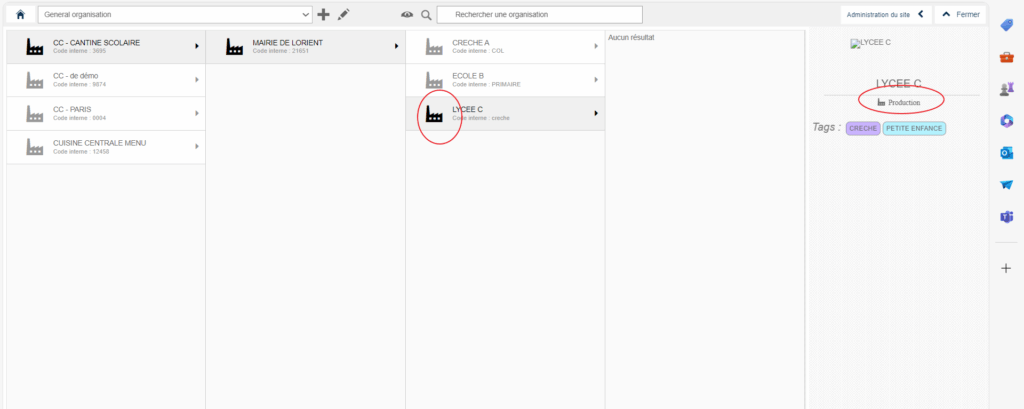Open Outlook from the right sidebar

pyautogui.click(x=1006, y=153)
